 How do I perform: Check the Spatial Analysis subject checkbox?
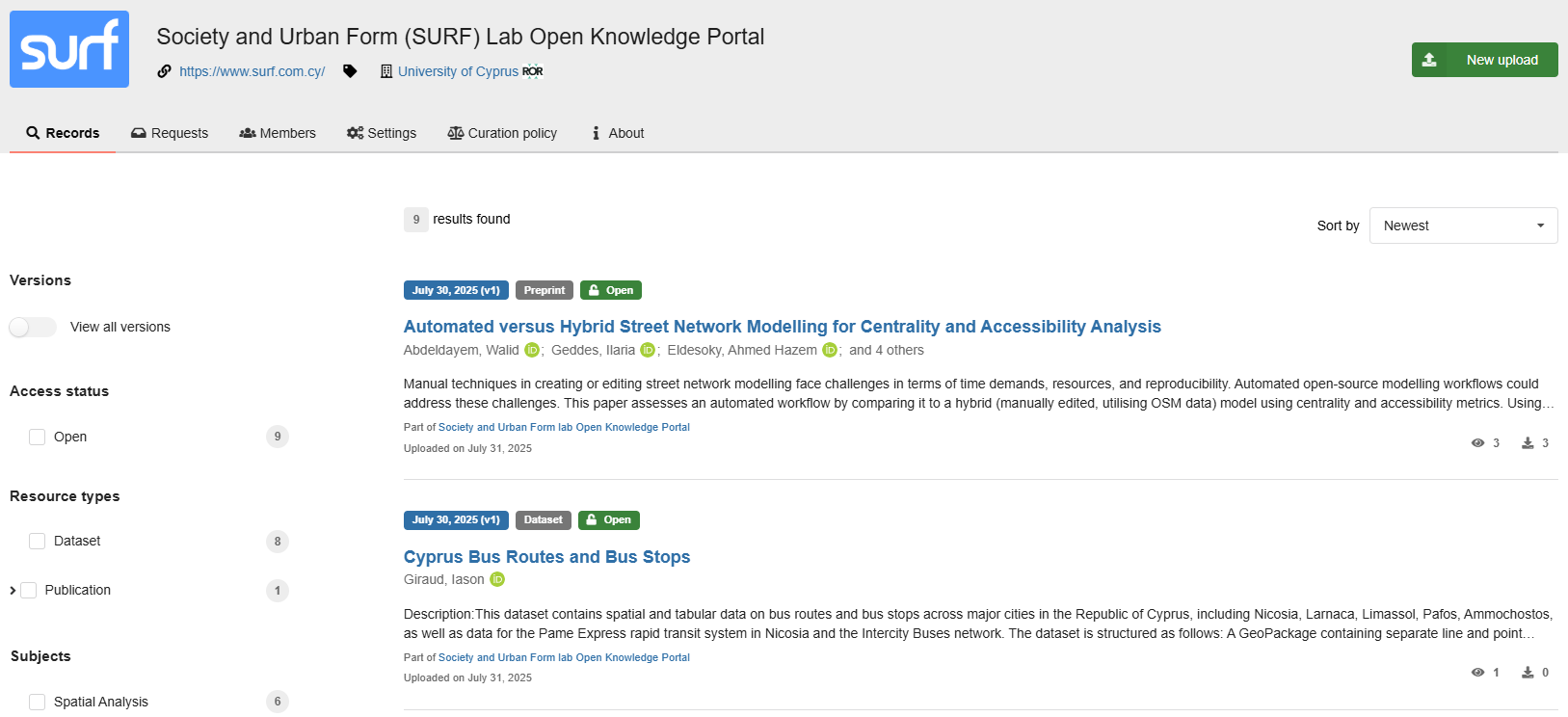(x=38, y=703)
